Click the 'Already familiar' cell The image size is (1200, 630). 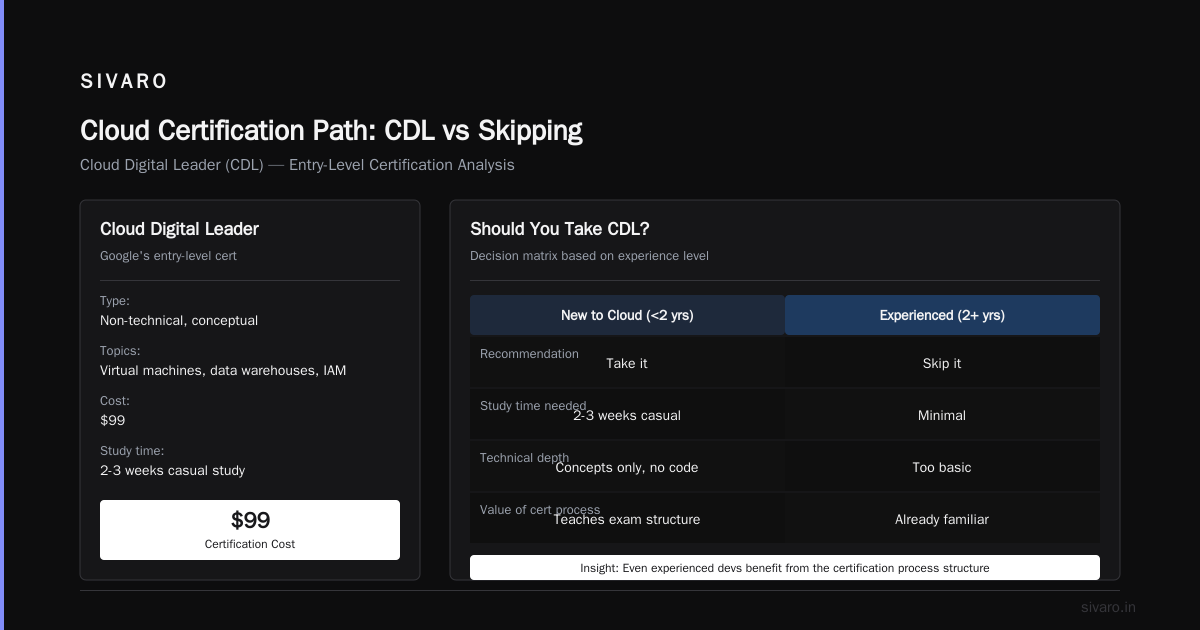(x=942, y=520)
